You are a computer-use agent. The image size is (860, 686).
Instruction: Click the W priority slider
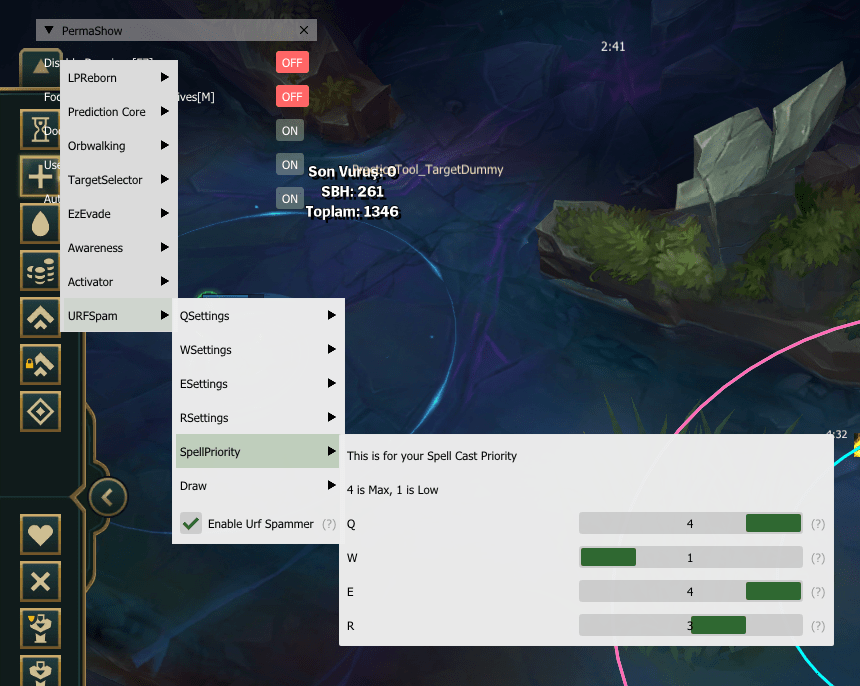[691, 558]
